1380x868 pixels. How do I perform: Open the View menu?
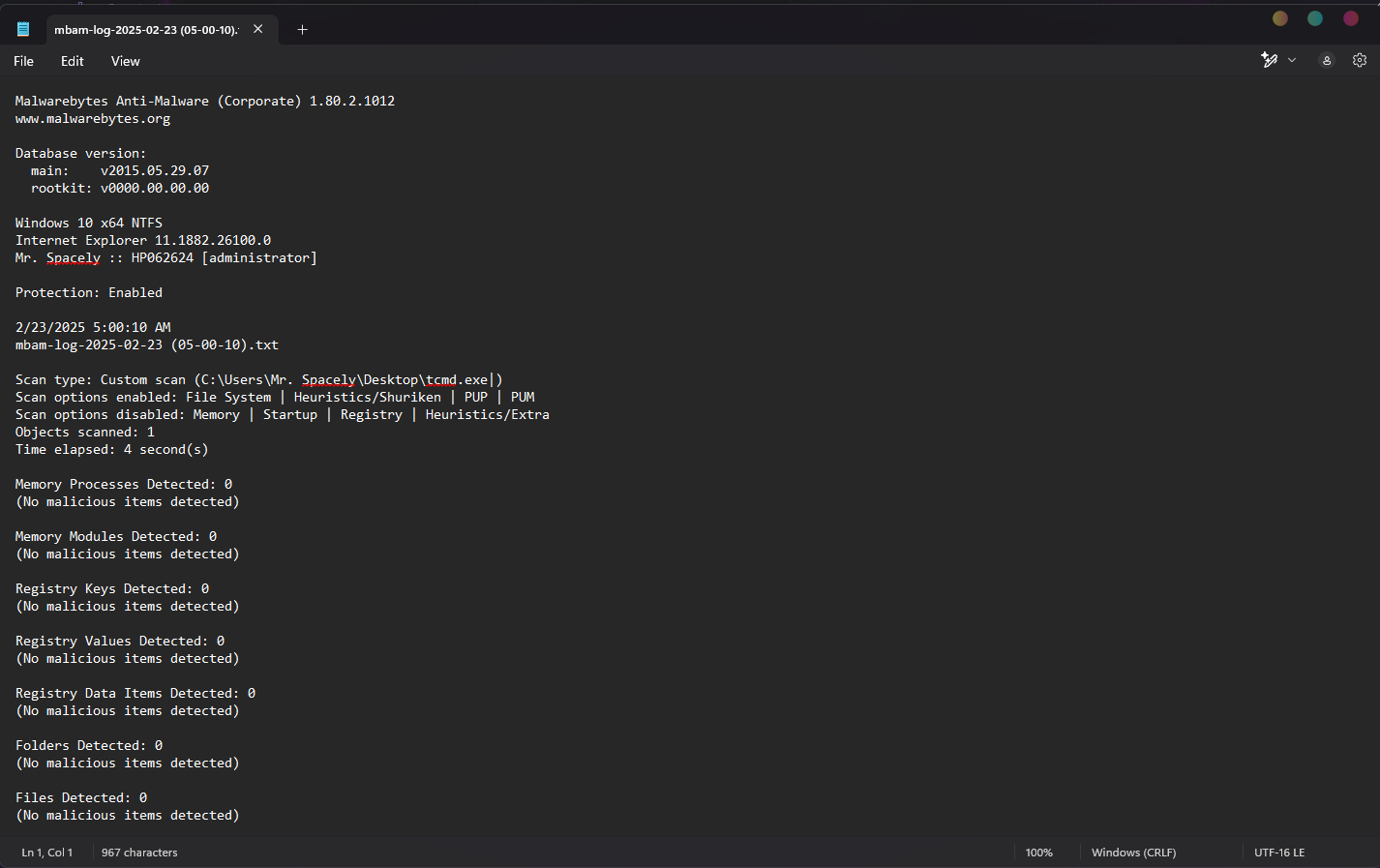(126, 61)
